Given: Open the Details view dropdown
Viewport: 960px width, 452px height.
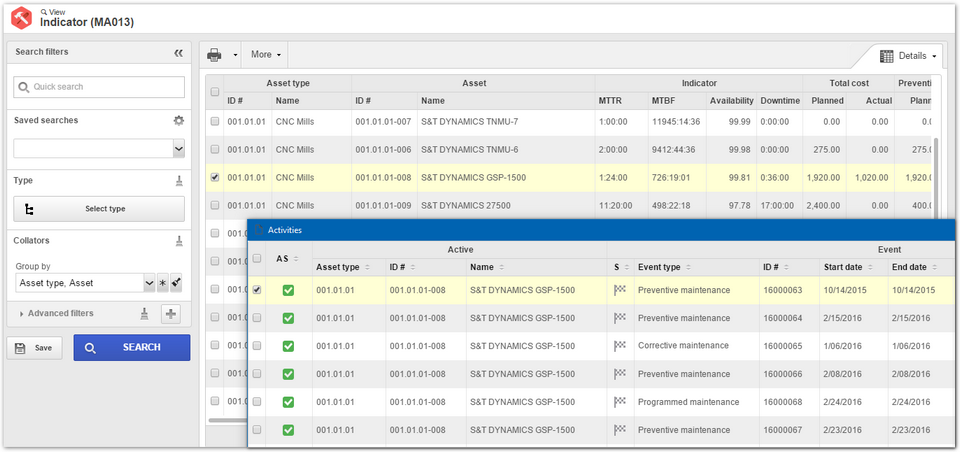Looking at the screenshot, I should 909,56.
